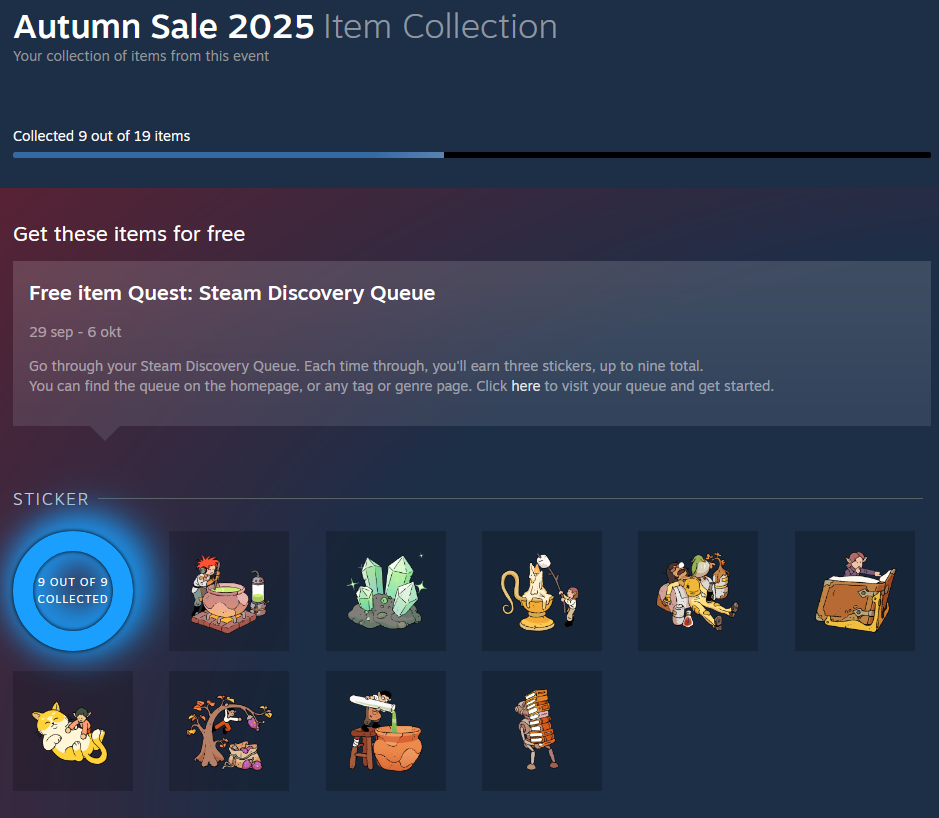The image size is (939, 818).
Task: Click the Autumn Sale 2025 title
Action: pyautogui.click(x=163, y=27)
